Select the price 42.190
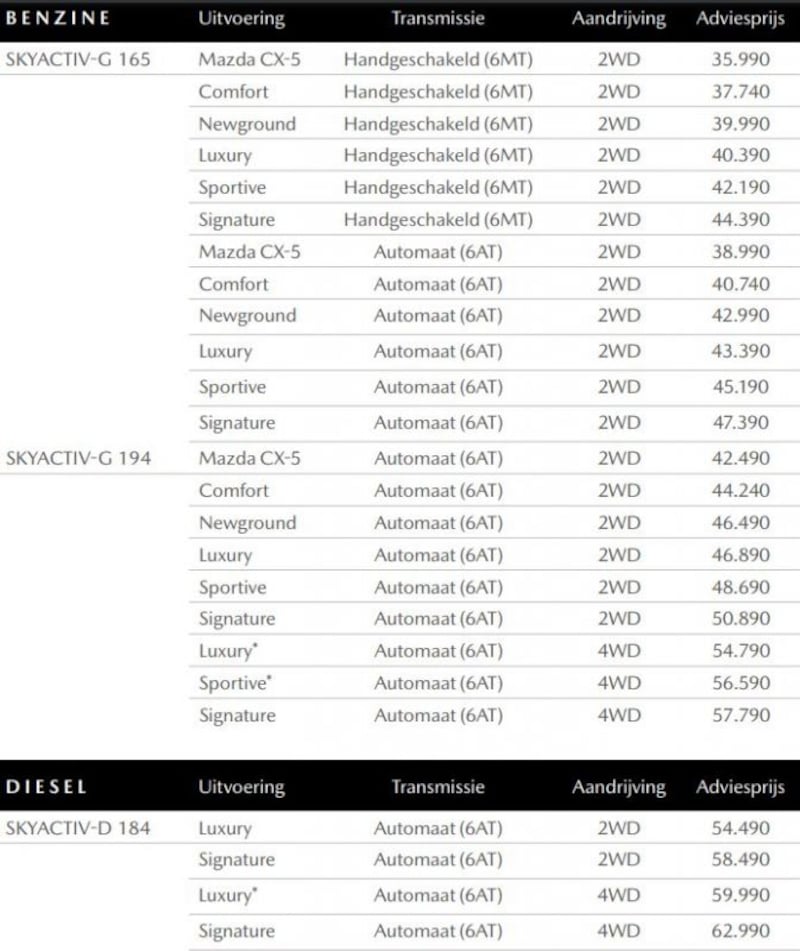The width and height of the screenshot is (800, 951). coord(741,187)
